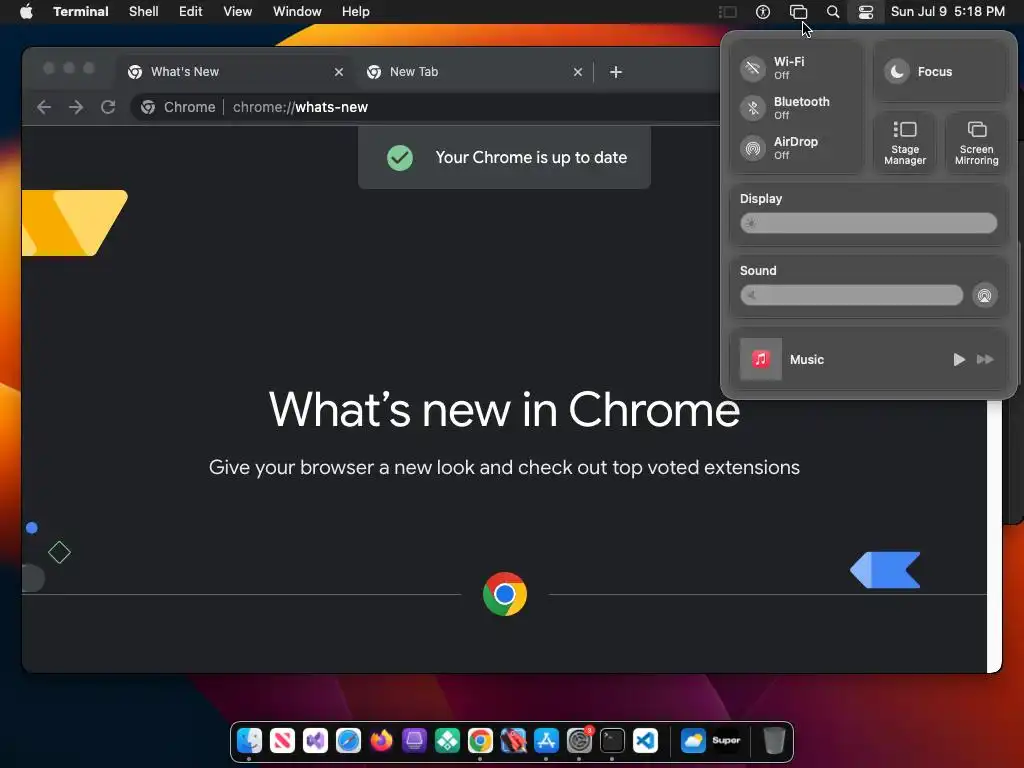
Task: Click the Stage Manager menu bar icon
Action: (728, 12)
